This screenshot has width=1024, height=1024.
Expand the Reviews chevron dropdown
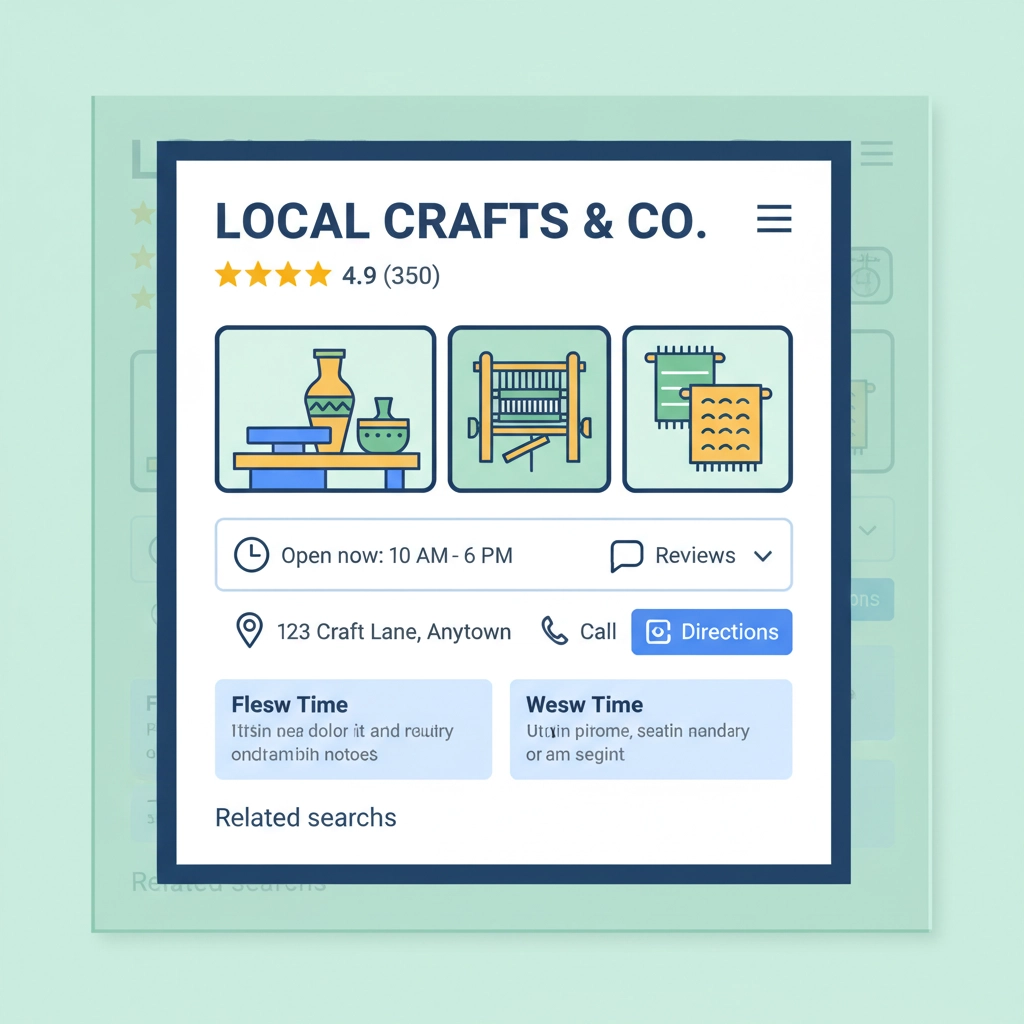(x=763, y=556)
